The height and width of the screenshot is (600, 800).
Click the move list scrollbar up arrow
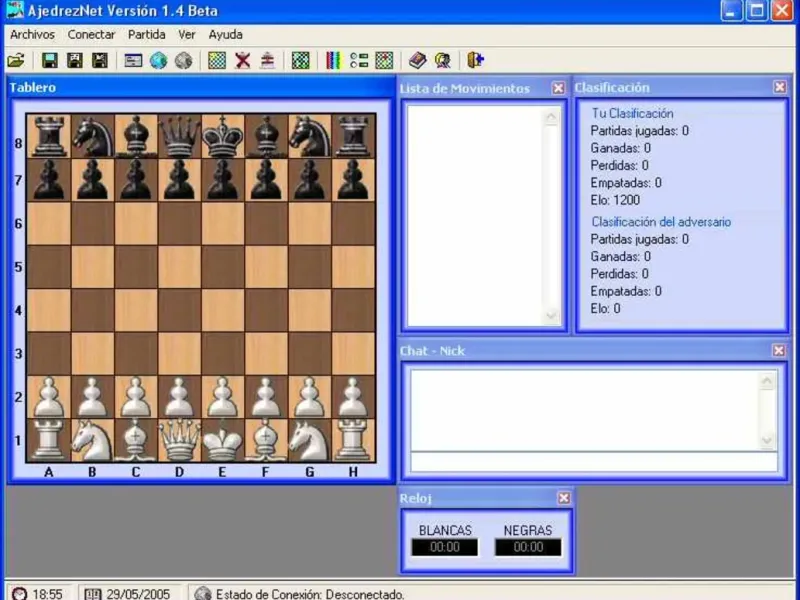[551, 117]
